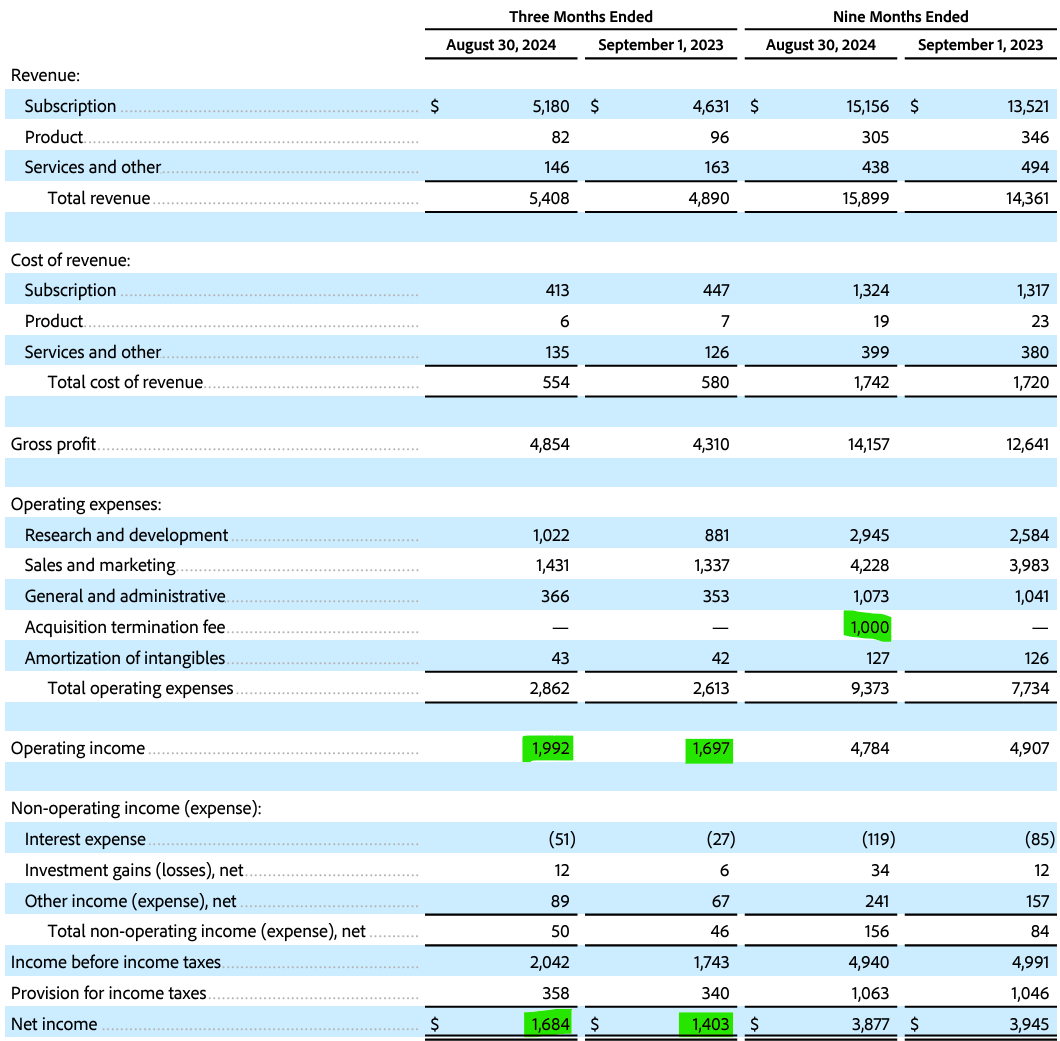The height and width of the screenshot is (1041, 1060).
Task: Select subscription revenue value 4,631
Action: (x=710, y=106)
